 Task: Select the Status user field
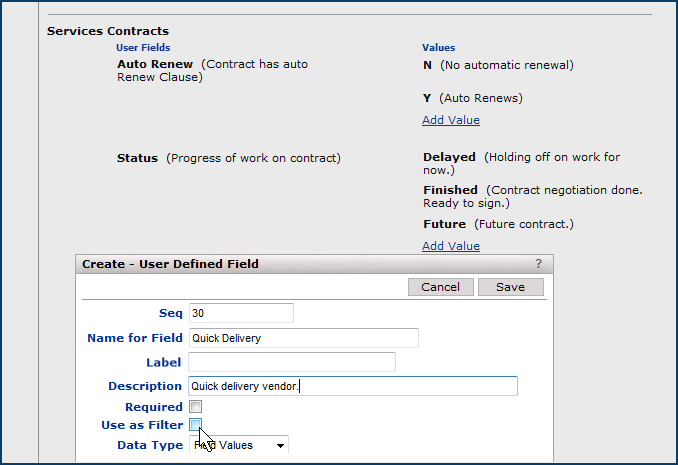pos(138,158)
